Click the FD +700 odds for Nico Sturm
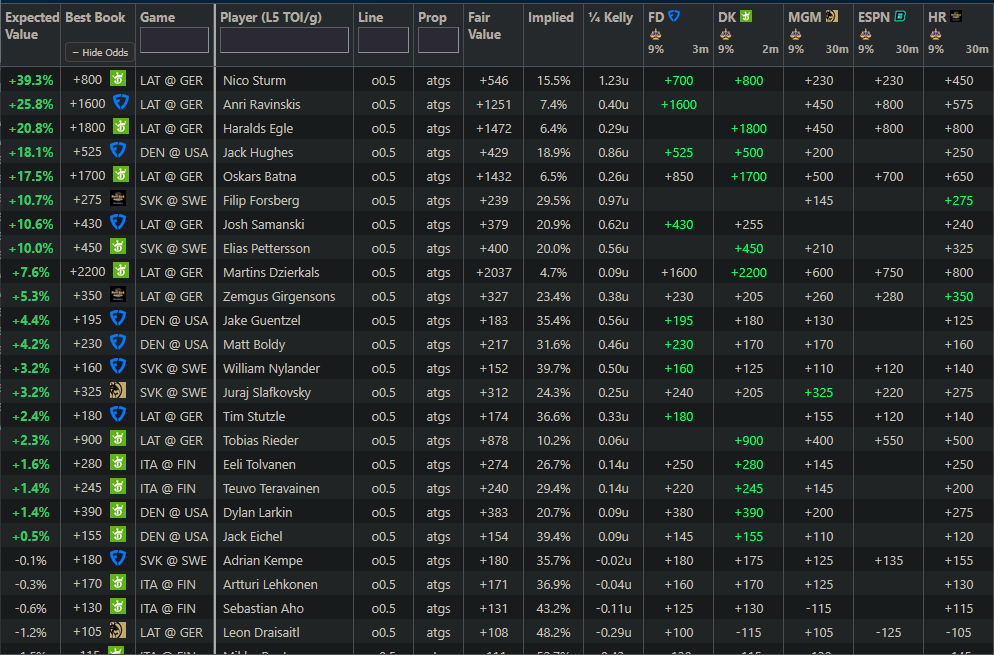Viewport: 994px width, 655px height. click(678, 81)
